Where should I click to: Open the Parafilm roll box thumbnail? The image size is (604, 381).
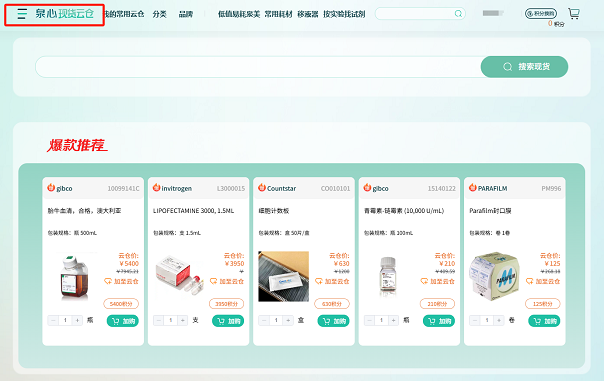[x=495, y=276]
